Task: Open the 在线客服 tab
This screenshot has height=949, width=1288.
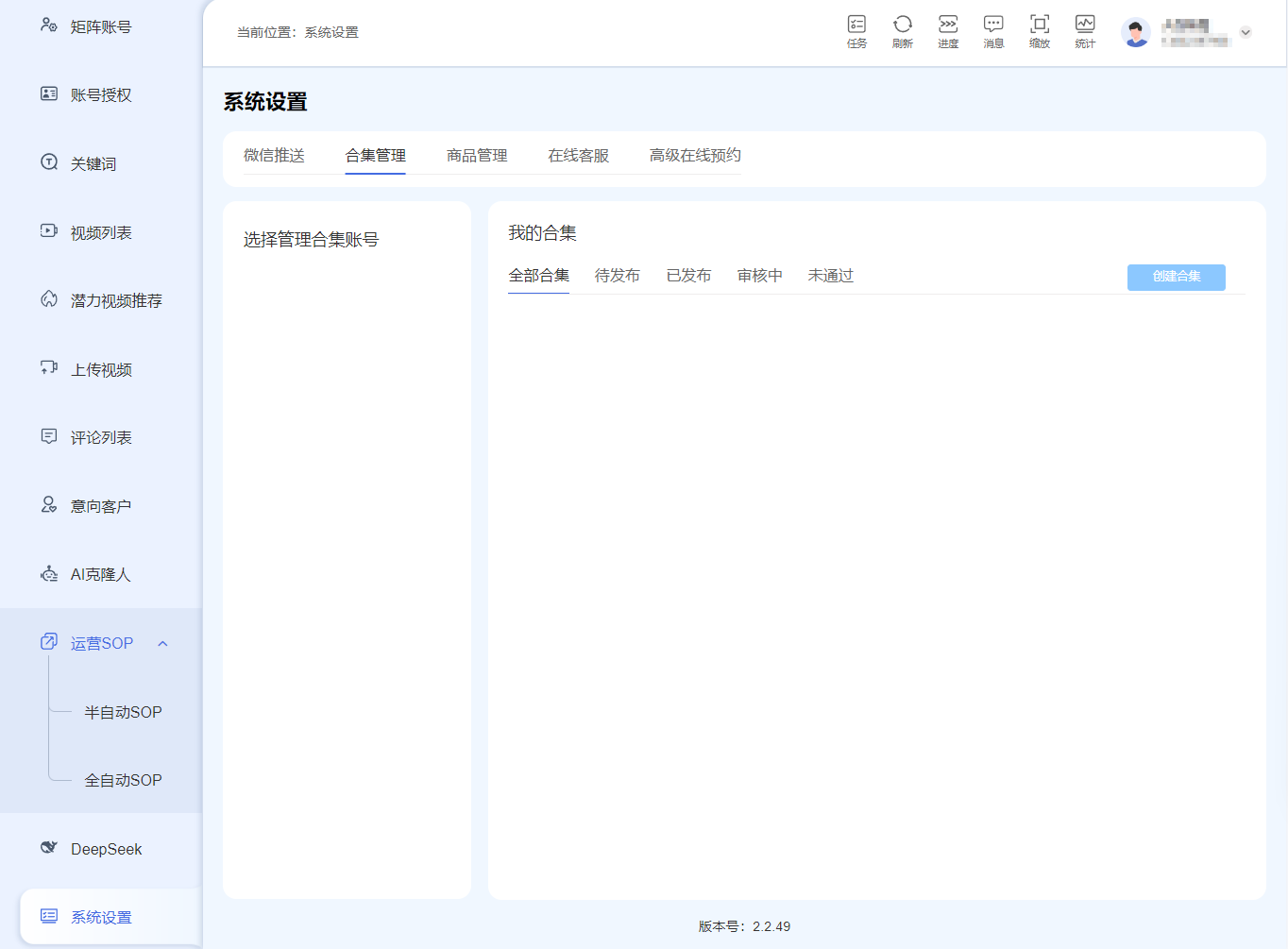Action: coord(579,156)
